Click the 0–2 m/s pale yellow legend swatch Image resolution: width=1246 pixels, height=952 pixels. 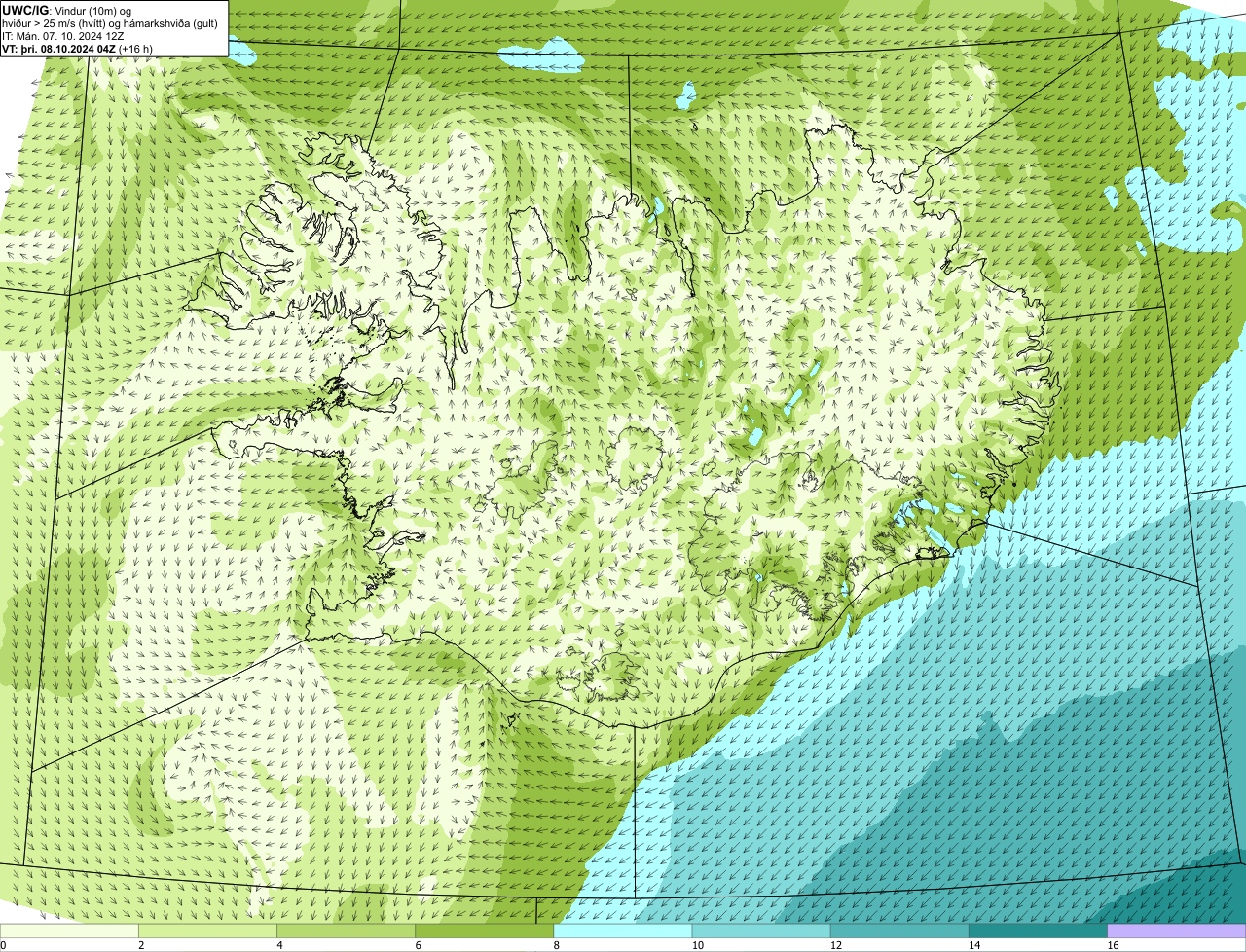tap(69, 931)
